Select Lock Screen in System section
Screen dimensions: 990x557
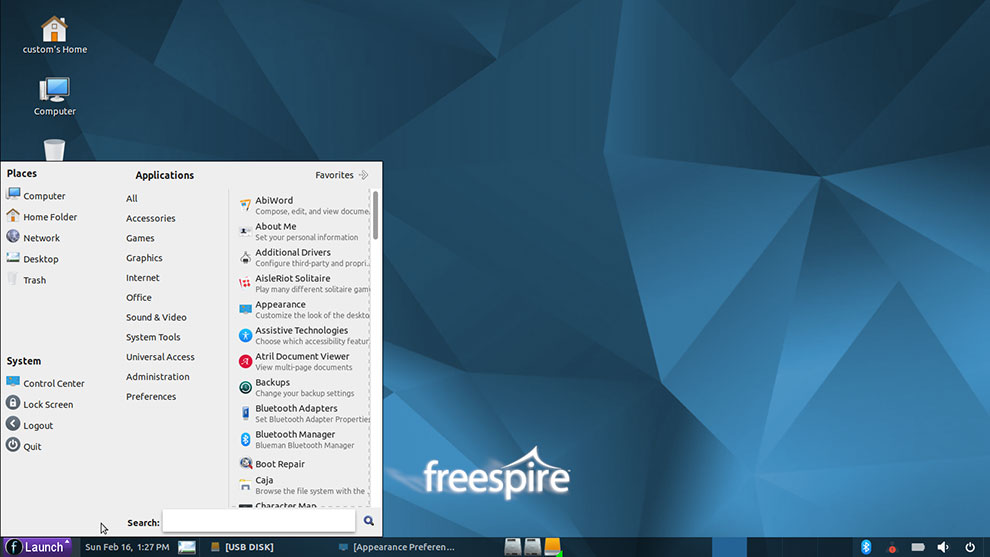pyautogui.click(x=39, y=404)
